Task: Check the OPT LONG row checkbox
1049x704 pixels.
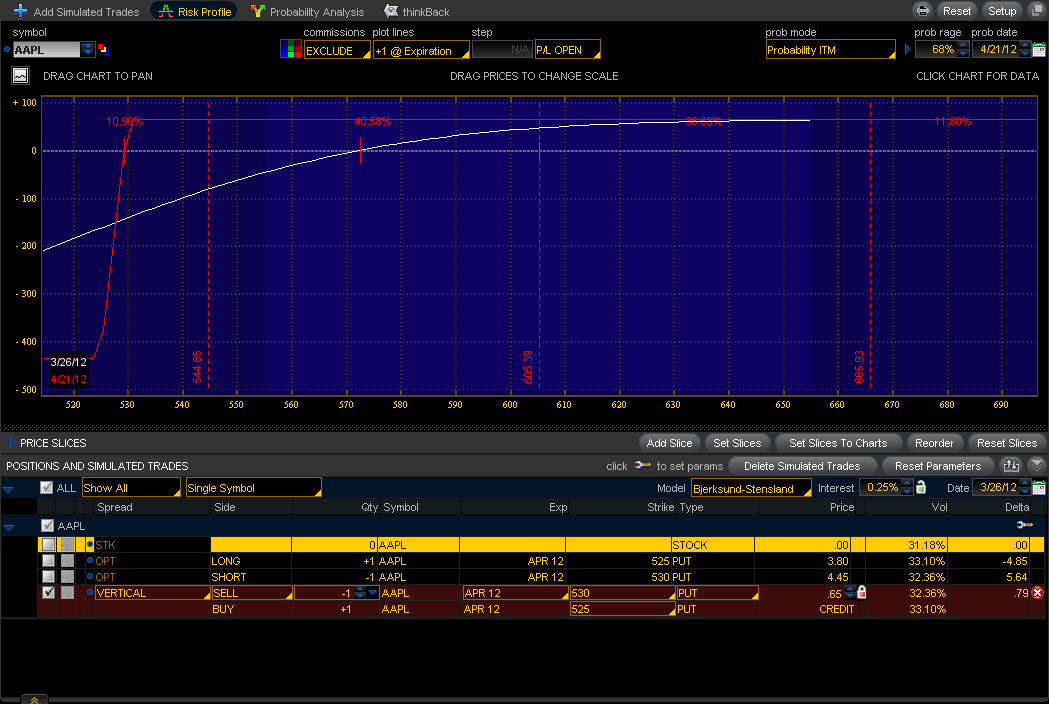Action: coord(48,561)
